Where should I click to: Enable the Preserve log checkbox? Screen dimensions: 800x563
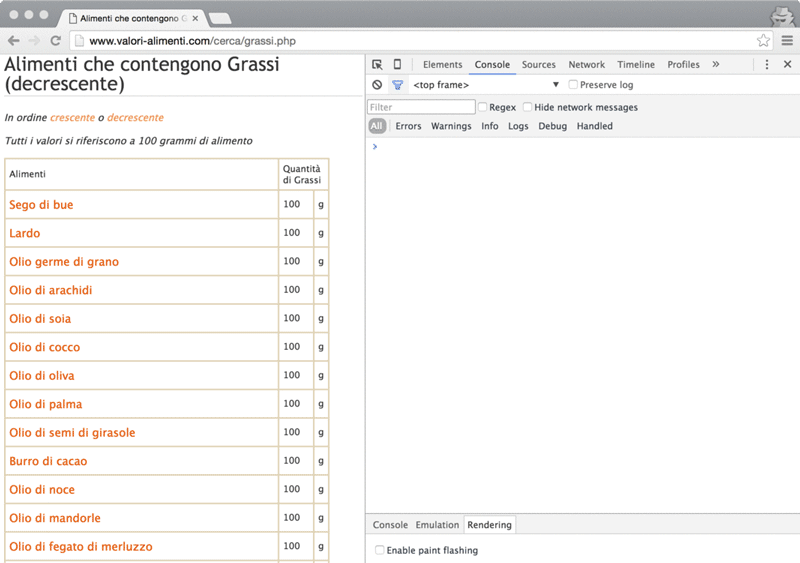[573, 85]
